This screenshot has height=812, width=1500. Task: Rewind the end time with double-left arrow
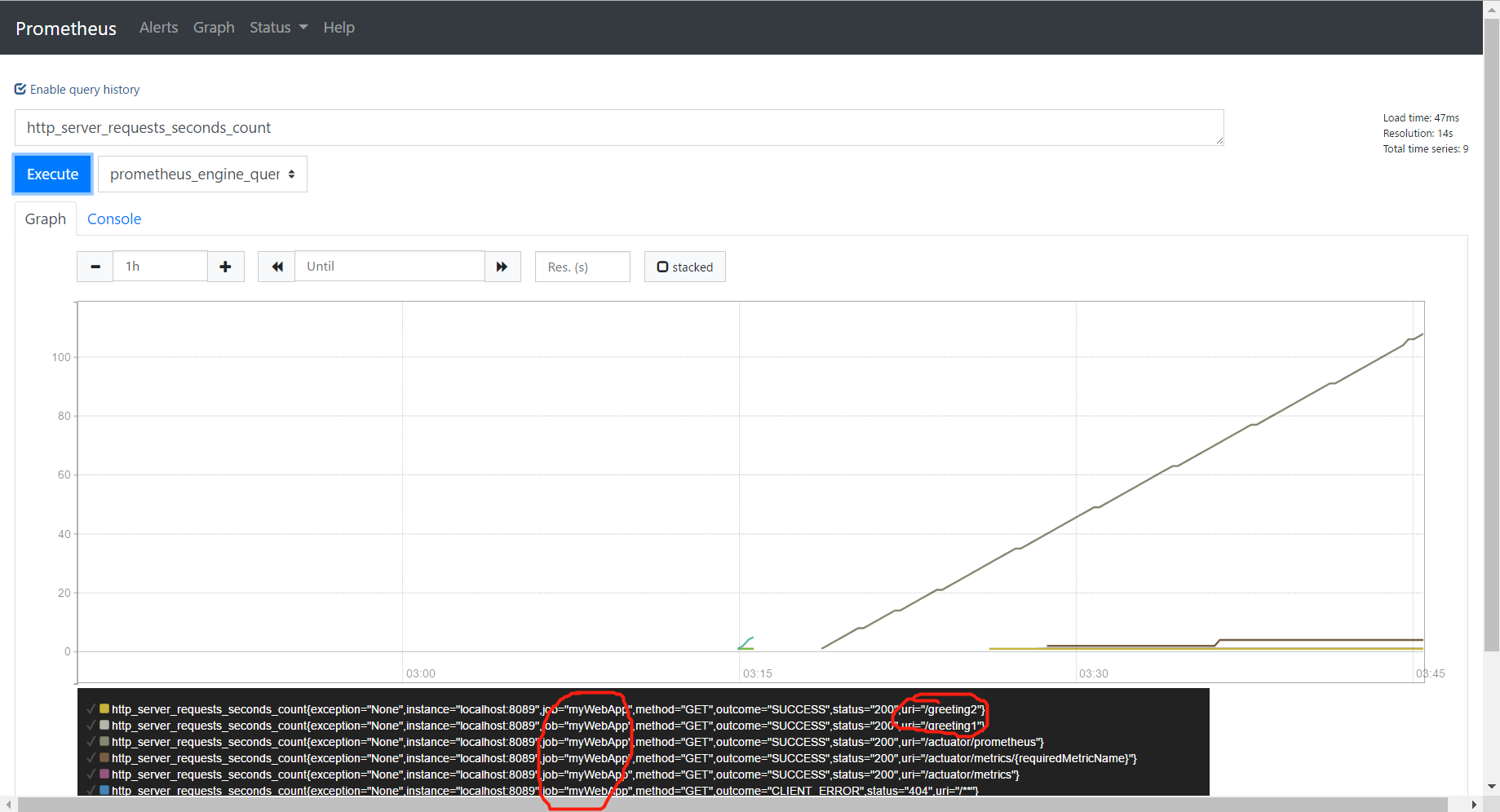tap(277, 267)
